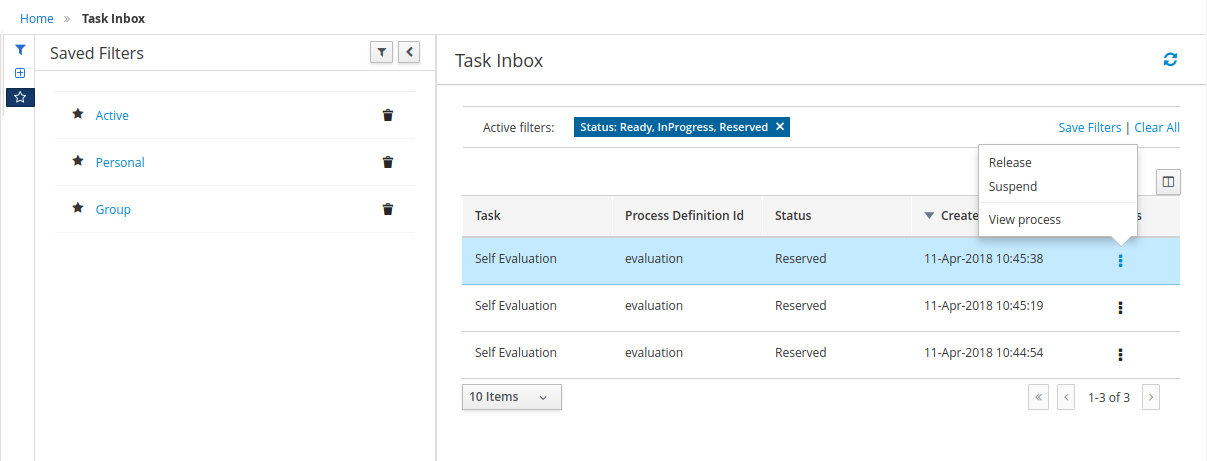Go to Home breadcrumb link
Screen dimensions: 1207x461
point(37,18)
